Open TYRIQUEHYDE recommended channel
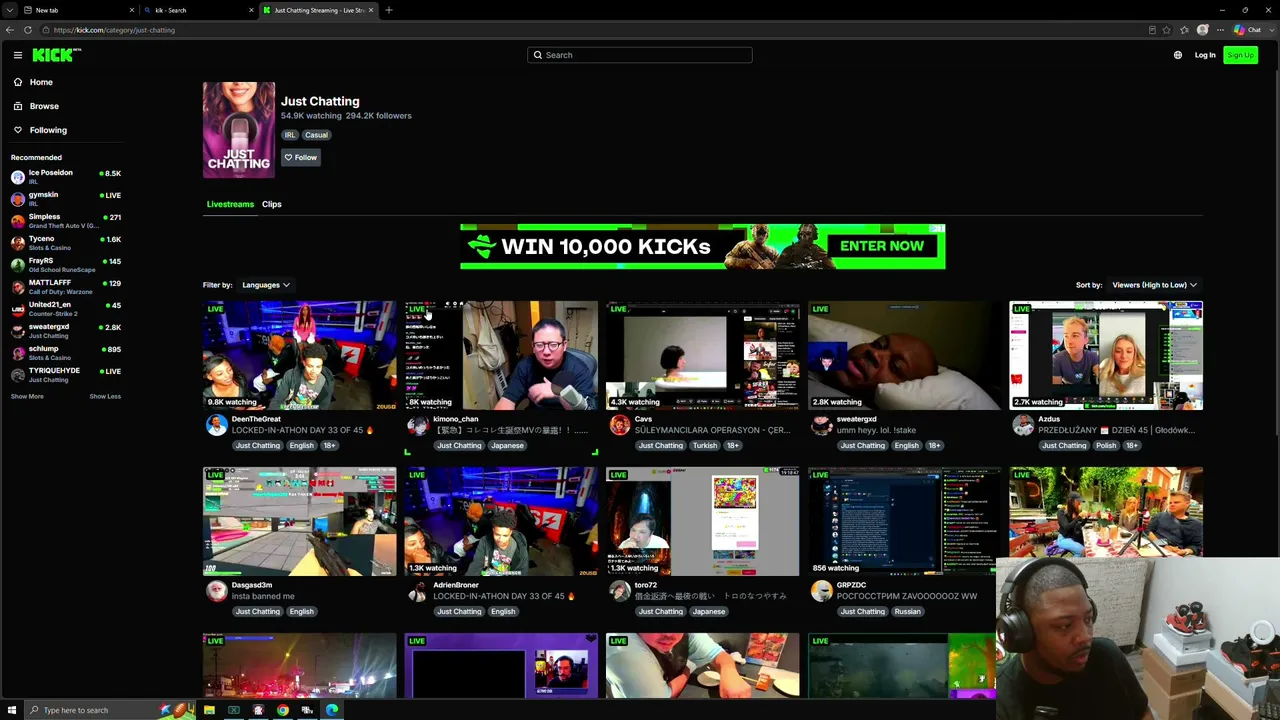This screenshot has height=720, width=1280. point(65,375)
